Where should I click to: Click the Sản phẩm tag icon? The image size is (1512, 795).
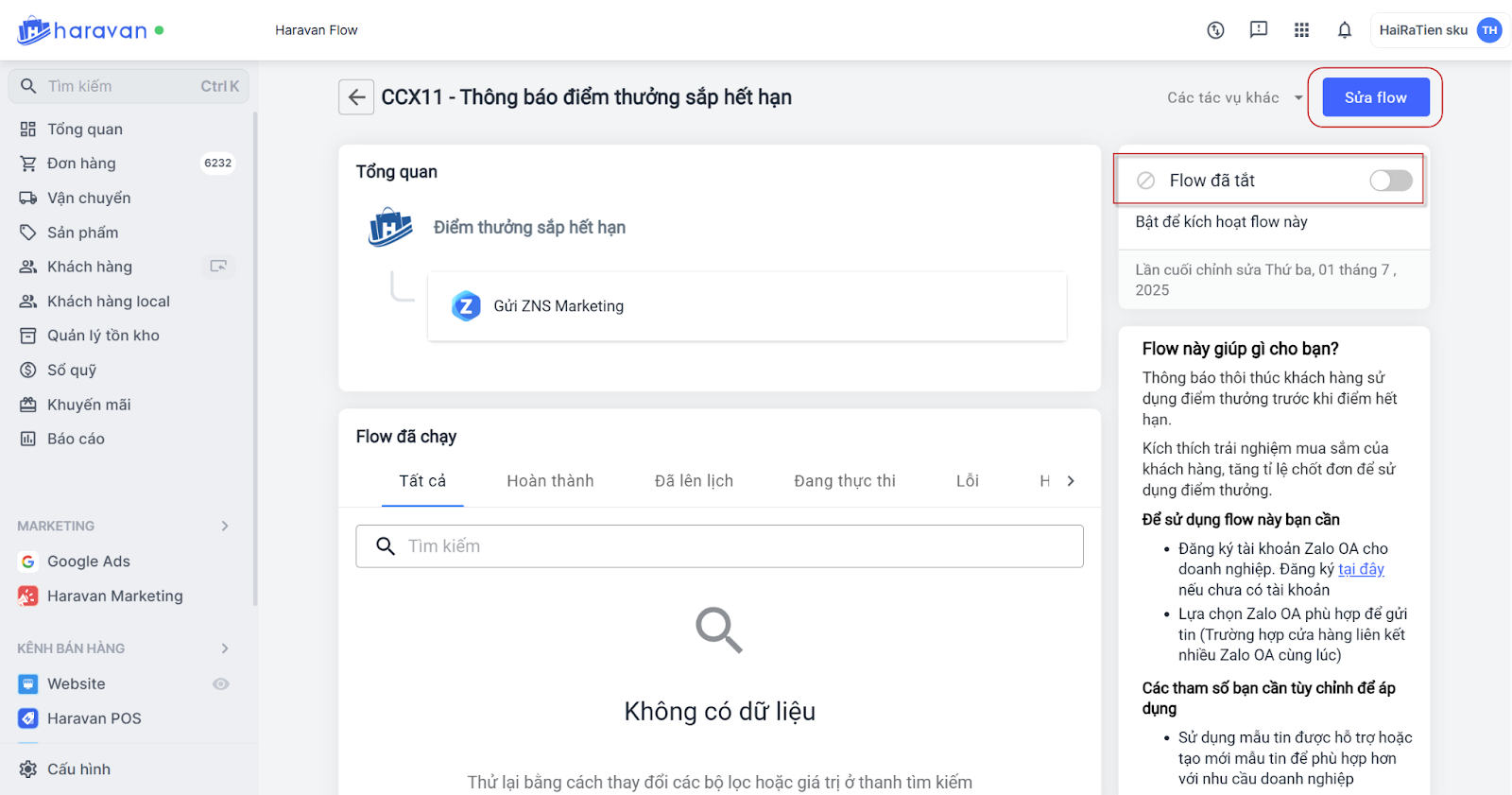point(28,233)
